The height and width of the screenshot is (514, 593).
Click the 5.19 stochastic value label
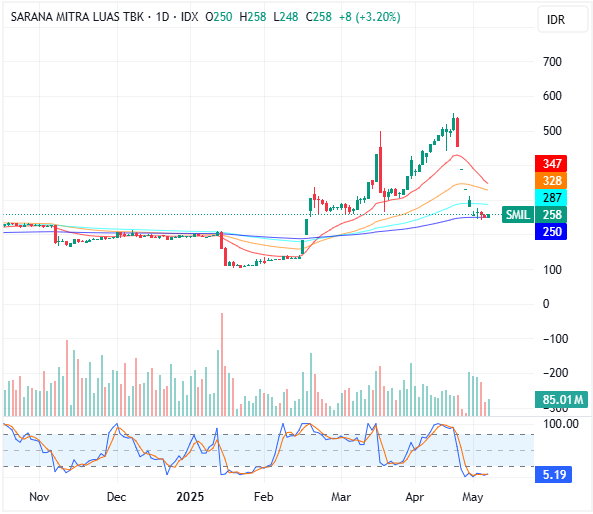(553, 474)
